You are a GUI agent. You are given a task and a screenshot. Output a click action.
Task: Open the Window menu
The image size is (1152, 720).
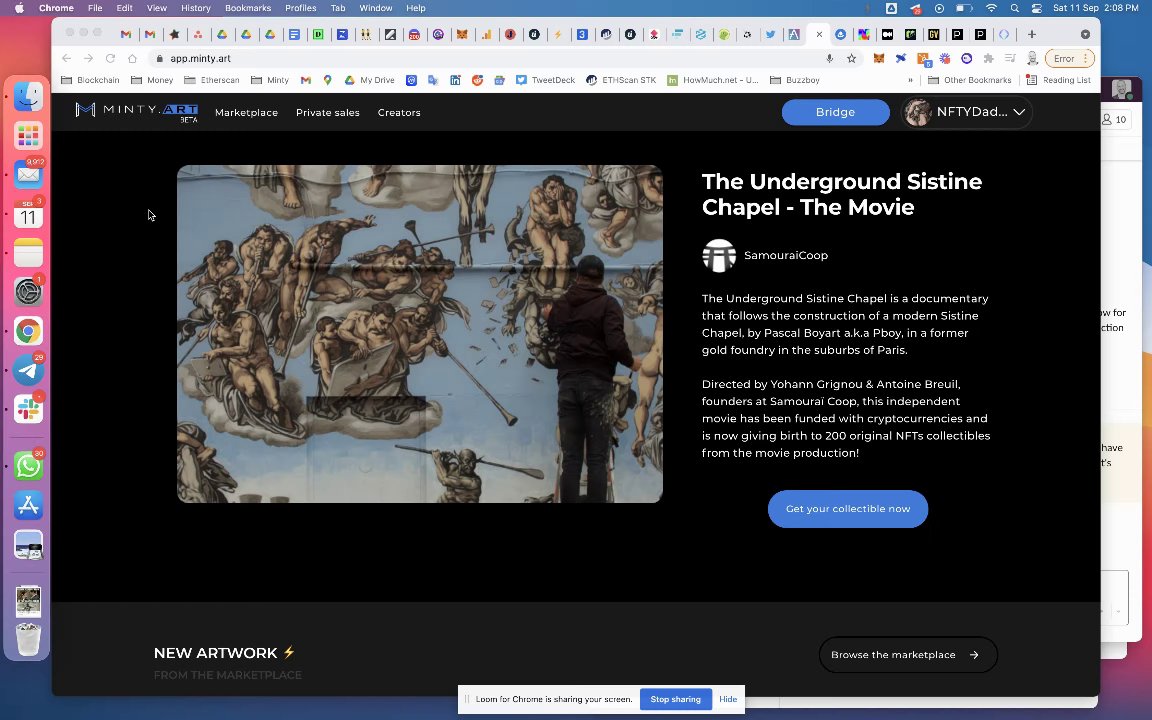[375, 8]
